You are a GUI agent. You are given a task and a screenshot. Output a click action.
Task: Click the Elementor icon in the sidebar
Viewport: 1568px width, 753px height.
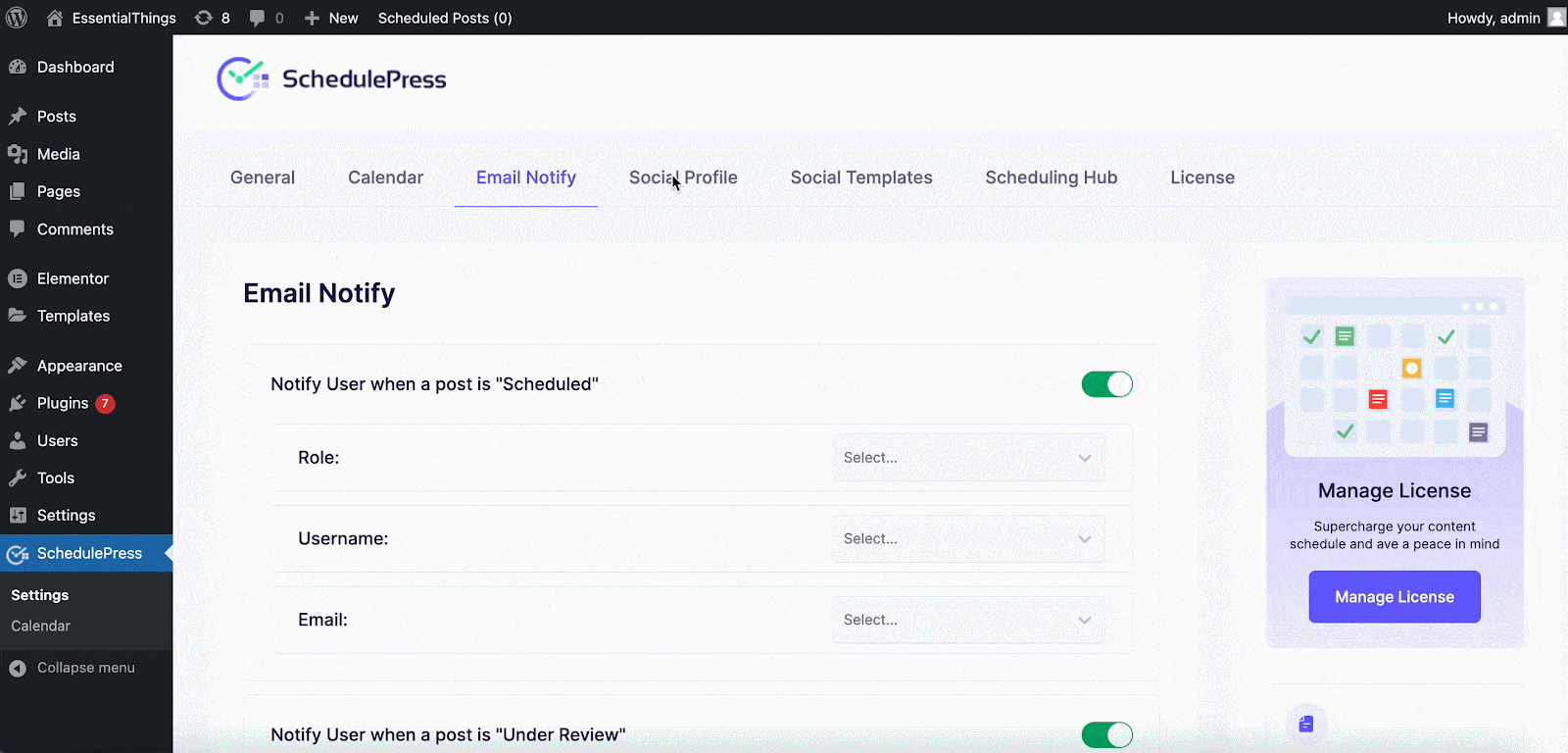point(18,278)
